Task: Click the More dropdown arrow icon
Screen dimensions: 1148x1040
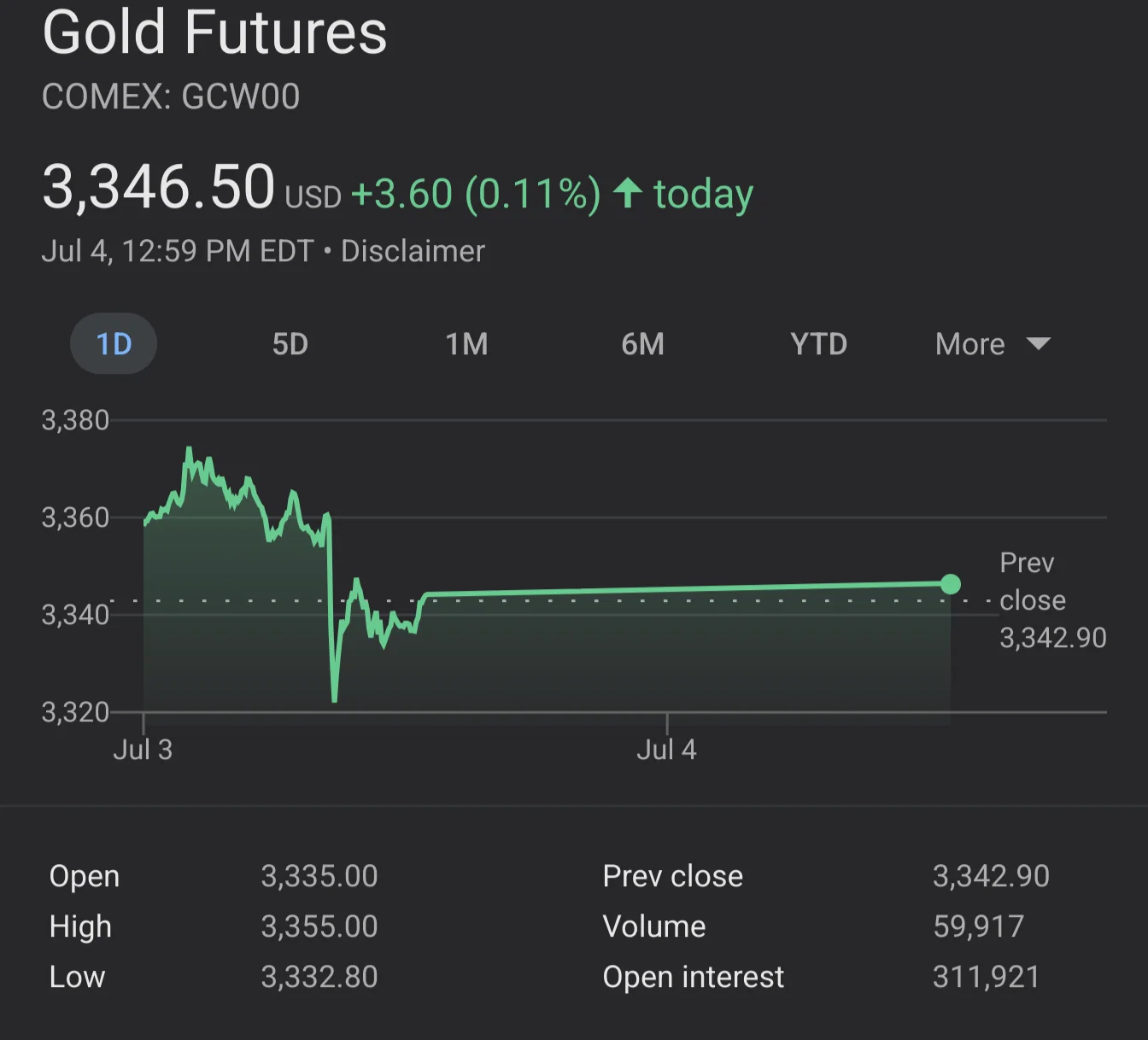Action: point(1039,344)
